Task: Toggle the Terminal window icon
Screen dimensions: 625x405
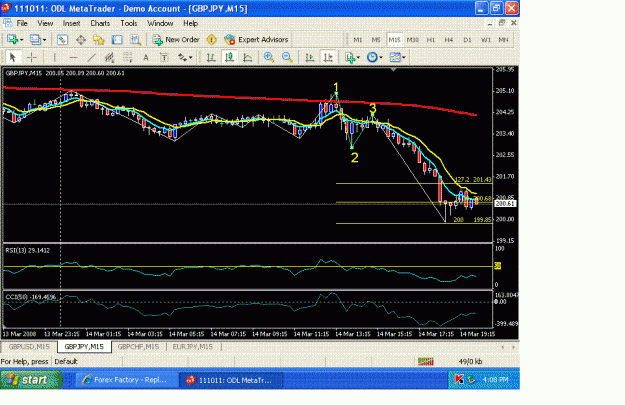Action: (117, 39)
